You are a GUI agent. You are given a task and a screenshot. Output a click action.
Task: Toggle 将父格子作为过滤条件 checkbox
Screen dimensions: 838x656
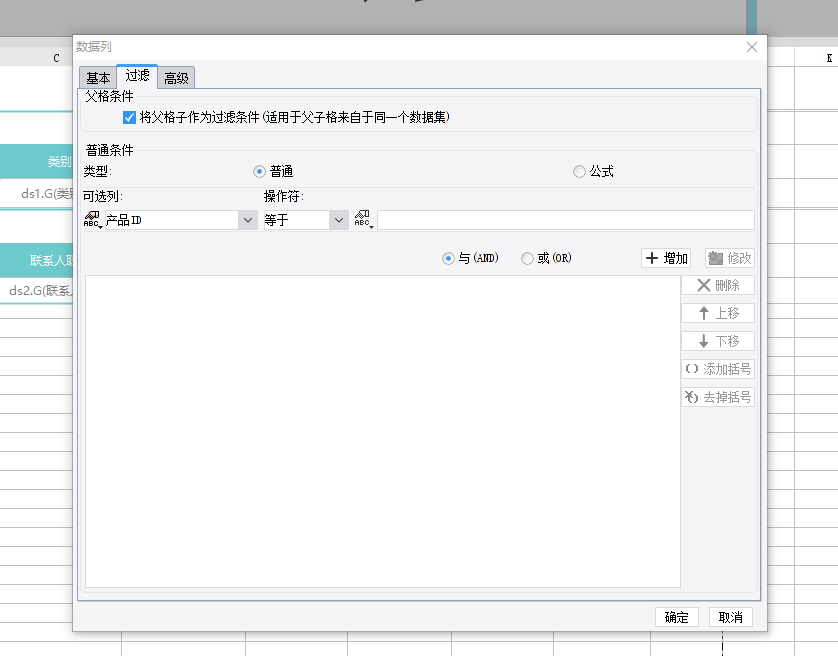[129, 117]
